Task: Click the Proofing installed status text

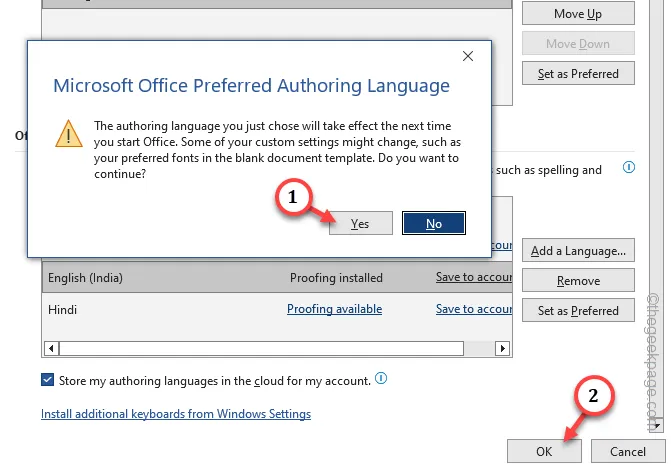Action: (x=336, y=277)
